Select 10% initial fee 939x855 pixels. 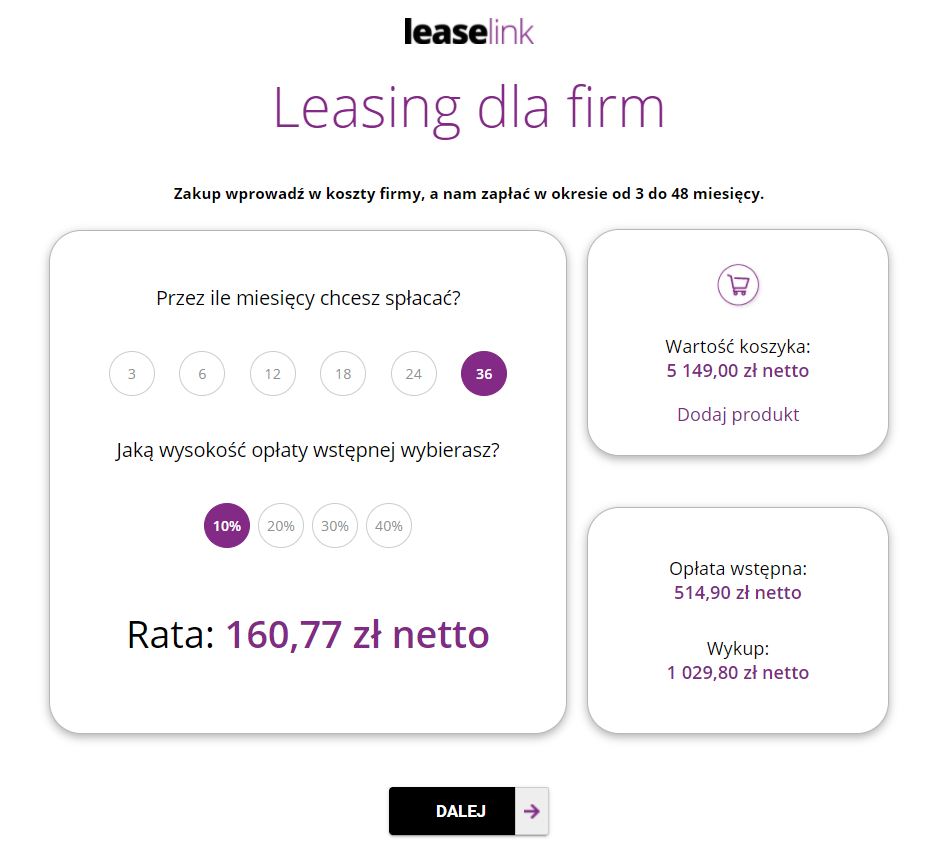(x=227, y=526)
